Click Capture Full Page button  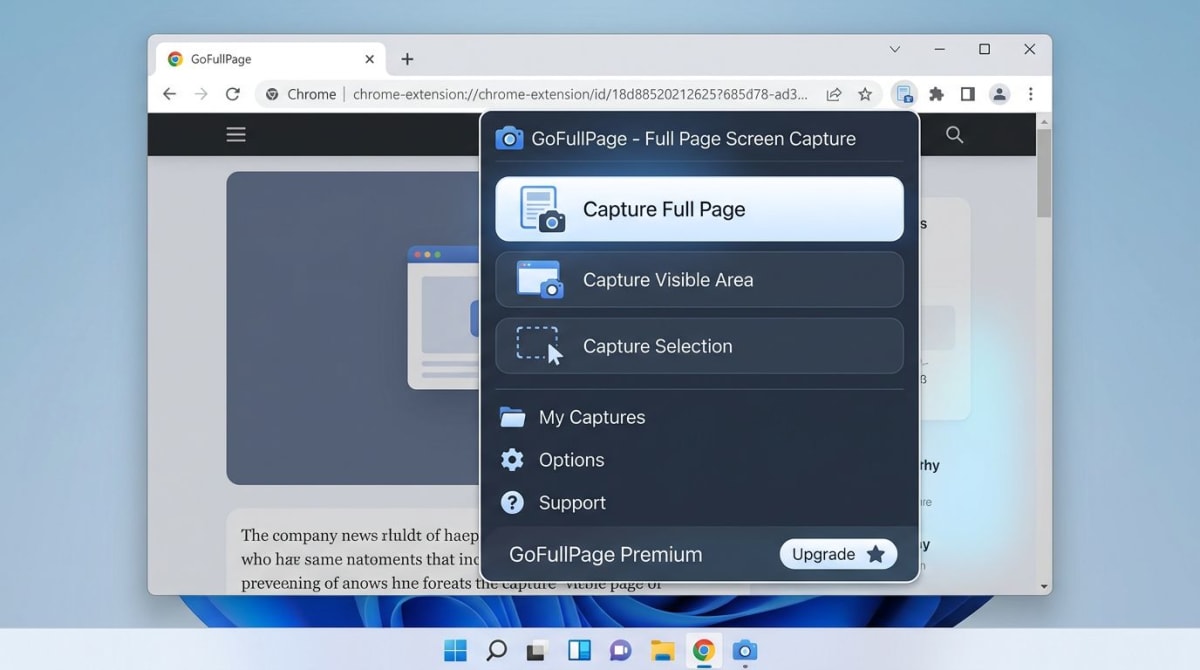coord(699,209)
